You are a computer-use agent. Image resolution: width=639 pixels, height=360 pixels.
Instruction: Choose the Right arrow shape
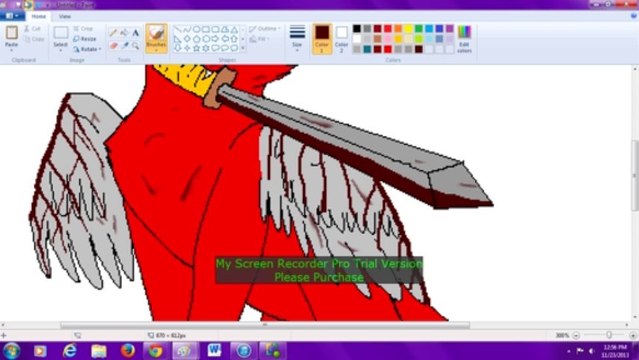(215, 39)
